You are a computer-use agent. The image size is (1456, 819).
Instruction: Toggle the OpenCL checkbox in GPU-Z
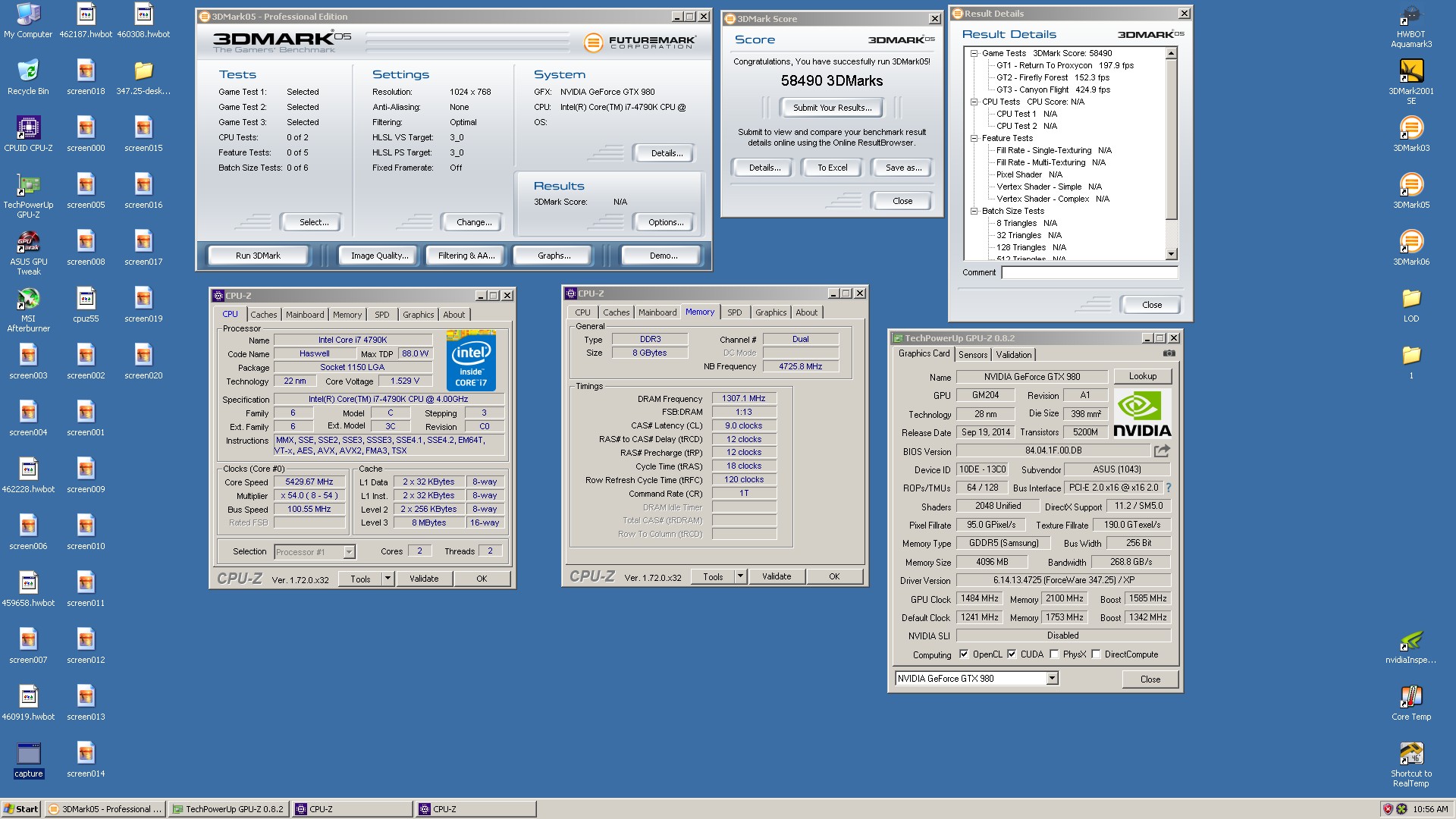pyautogui.click(x=964, y=654)
